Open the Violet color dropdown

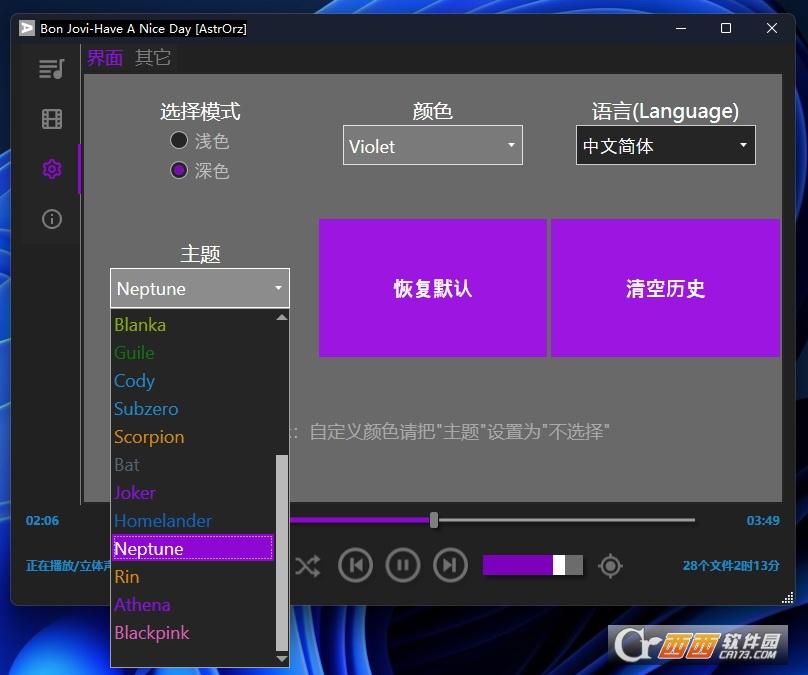(433, 145)
